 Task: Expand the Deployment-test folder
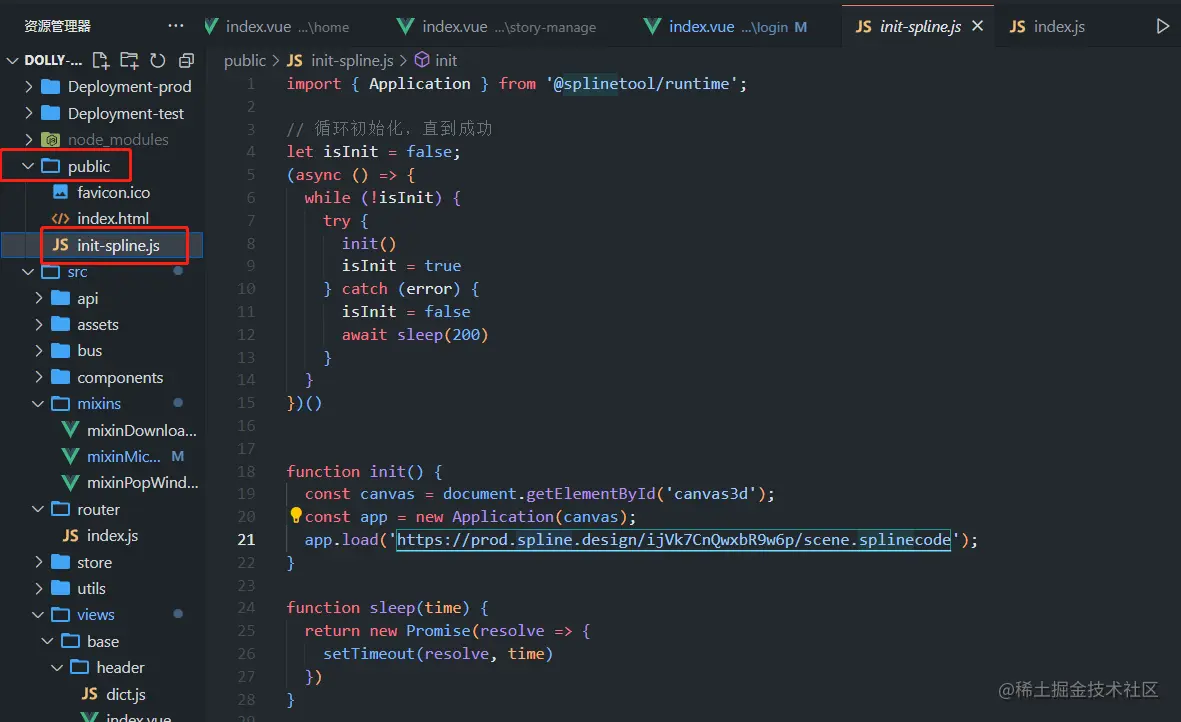pos(29,113)
